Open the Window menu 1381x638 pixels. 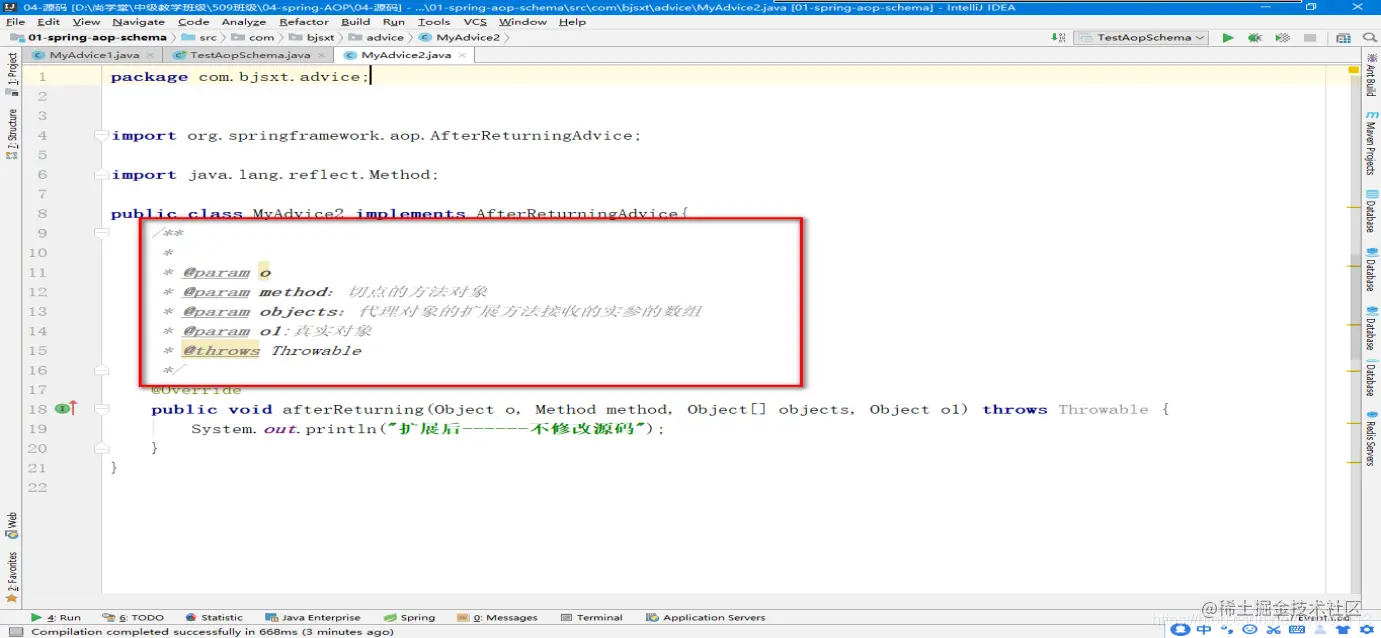523,22
